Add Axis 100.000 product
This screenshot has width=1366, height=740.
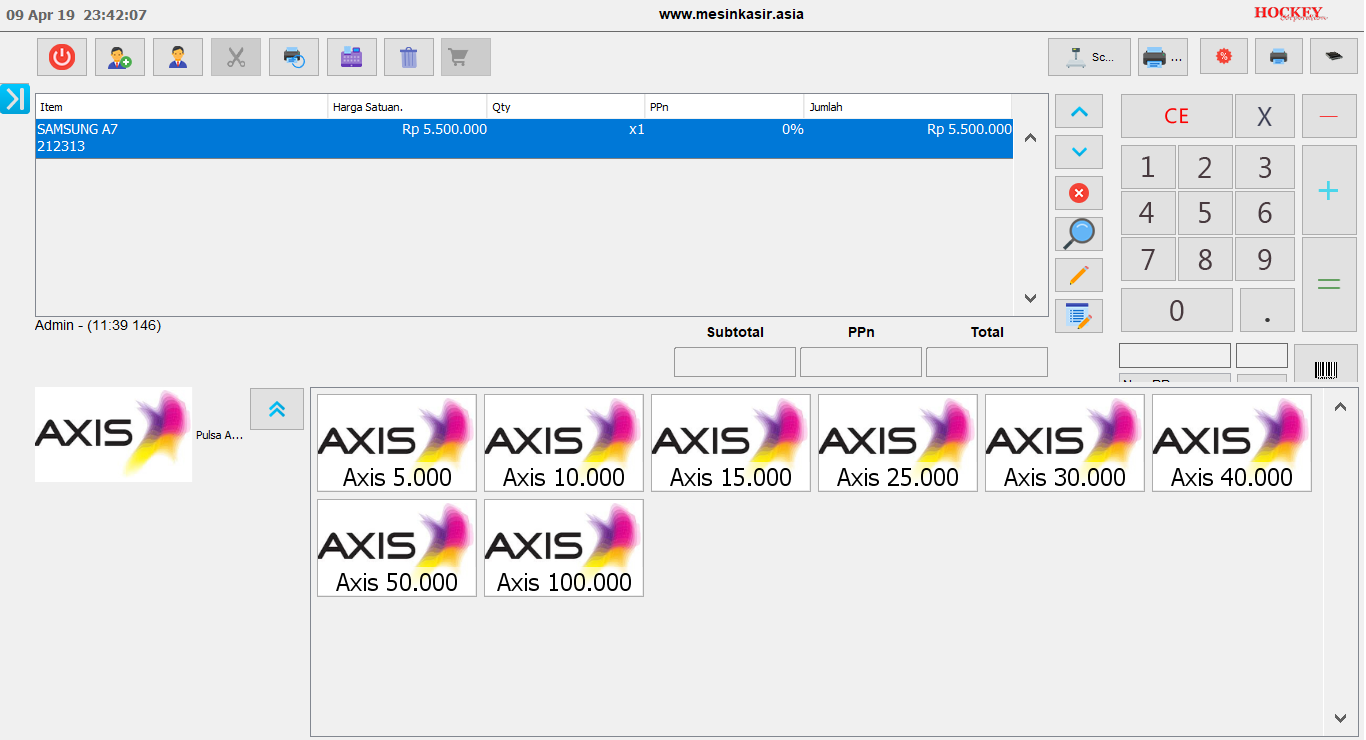coord(564,548)
